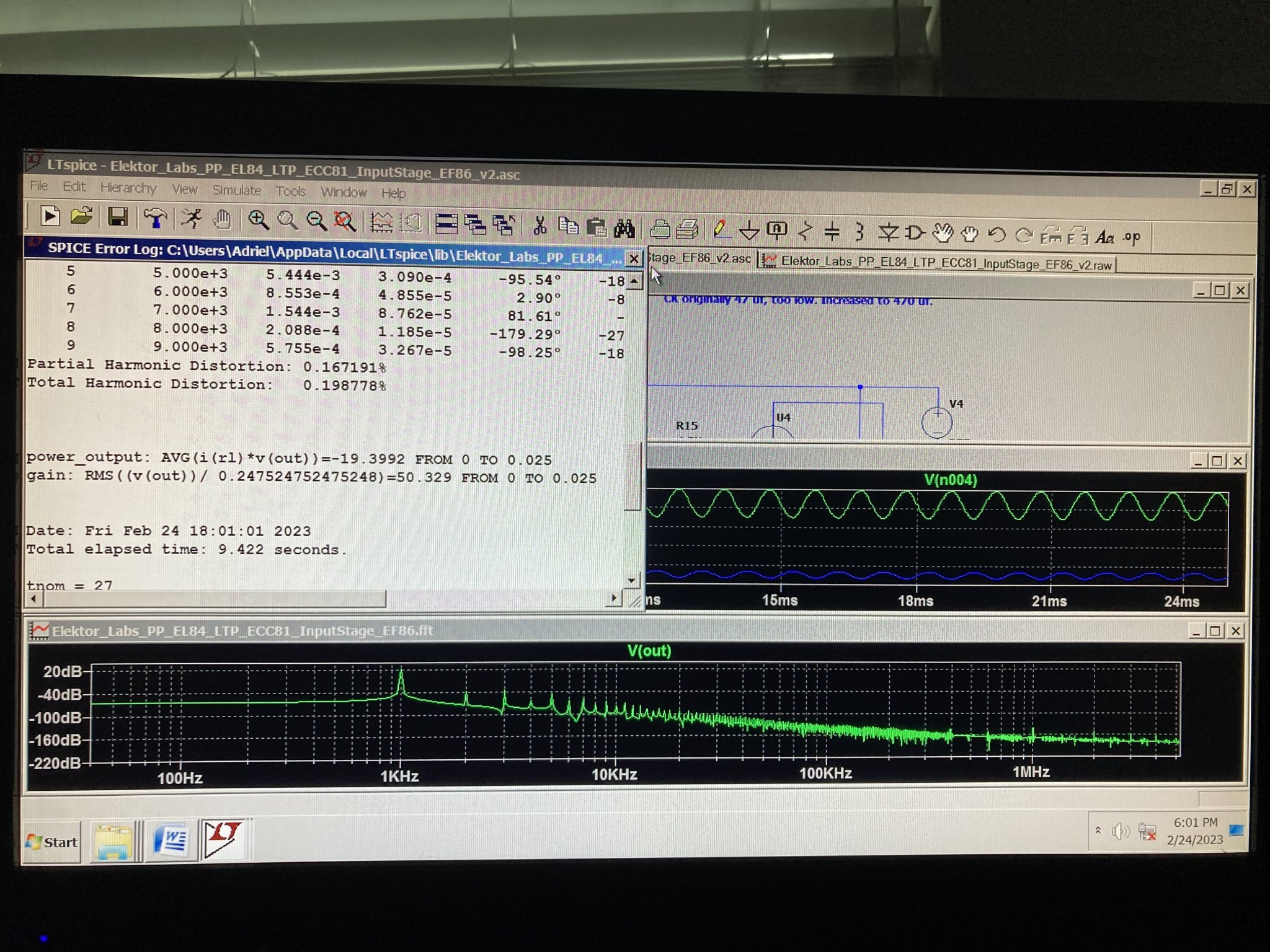Select the Cut scissors tool
This screenshot has height=952, width=1270.
tap(540, 226)
